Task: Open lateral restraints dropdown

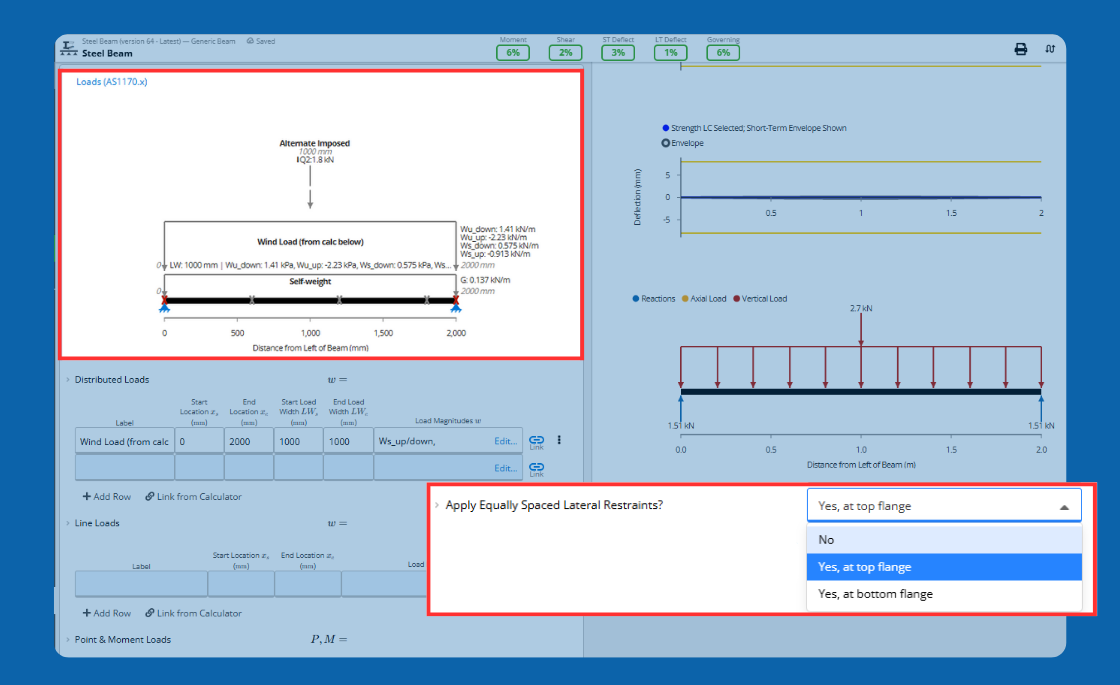Action: (x=944, y=506)
